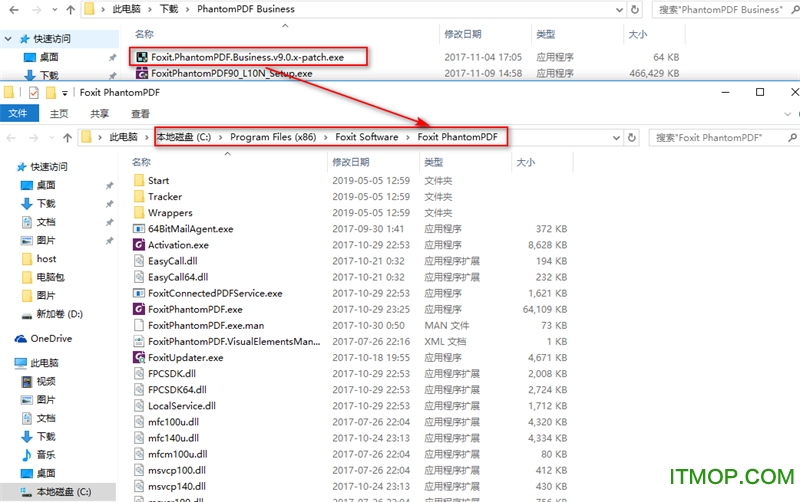Select the Wrappers folder icon

pos(139,212)
